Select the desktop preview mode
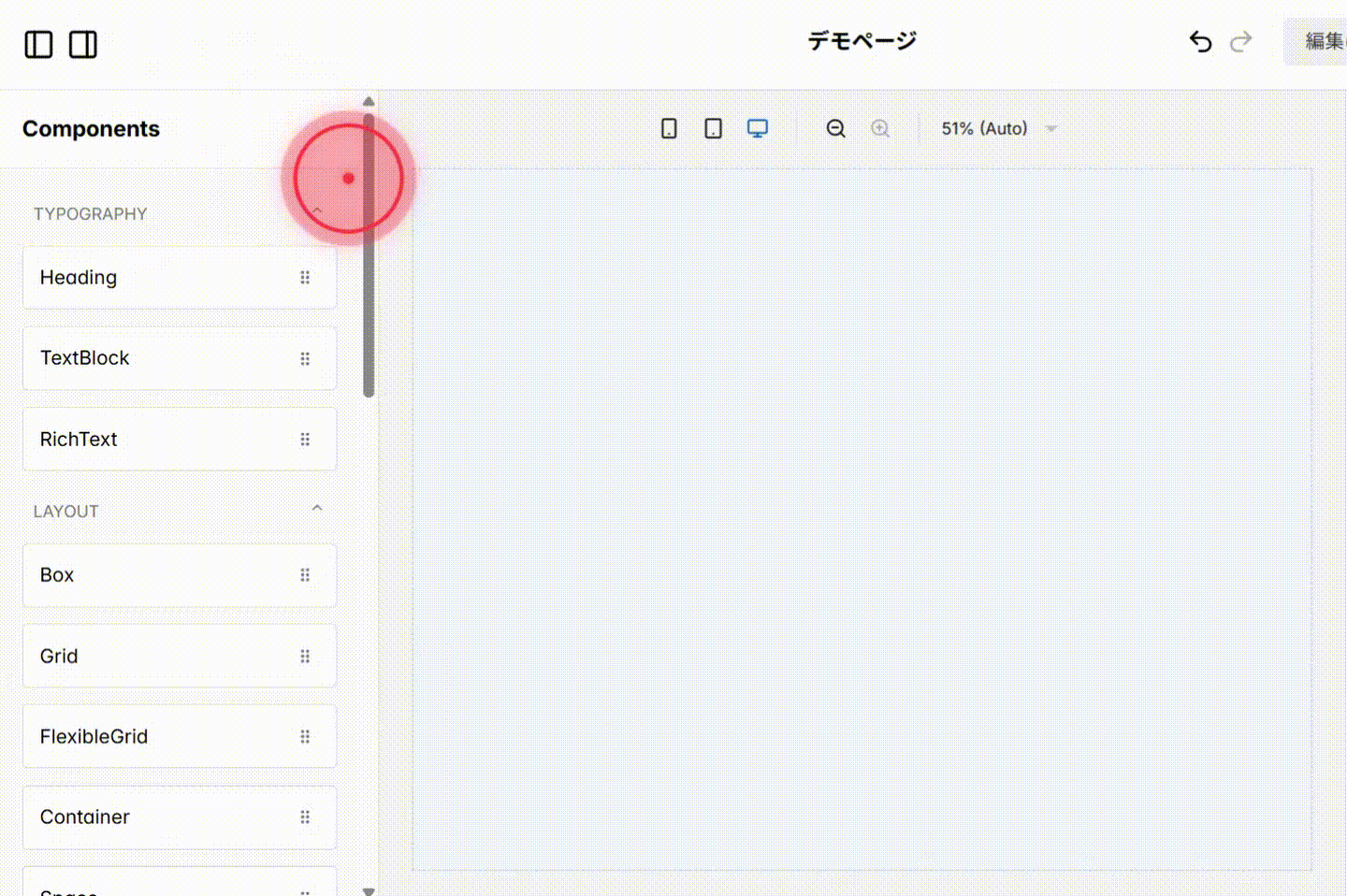Viewport: 1347px width, 896px height. 758,128
